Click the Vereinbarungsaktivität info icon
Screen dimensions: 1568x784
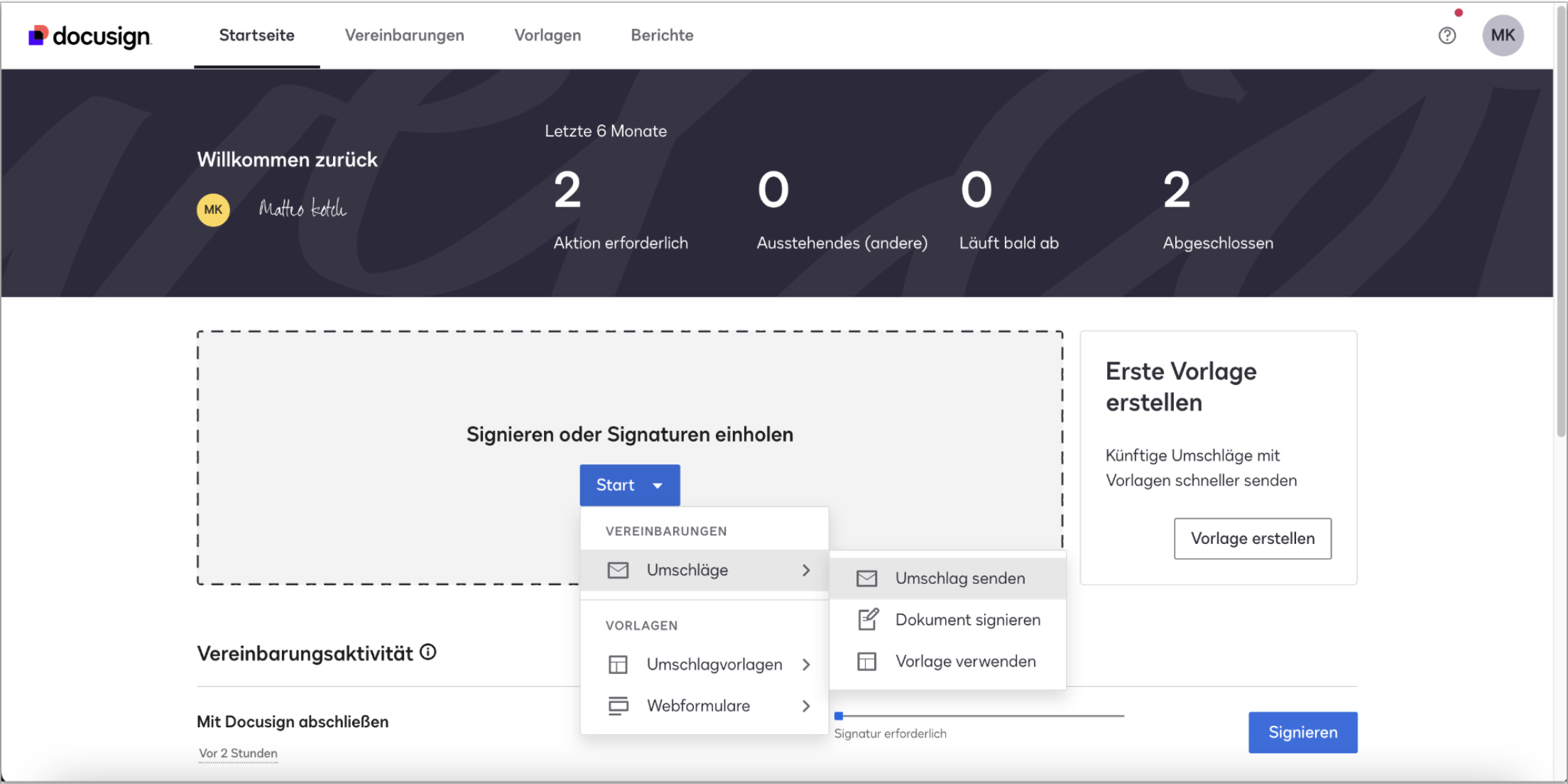tap(428, 652)
